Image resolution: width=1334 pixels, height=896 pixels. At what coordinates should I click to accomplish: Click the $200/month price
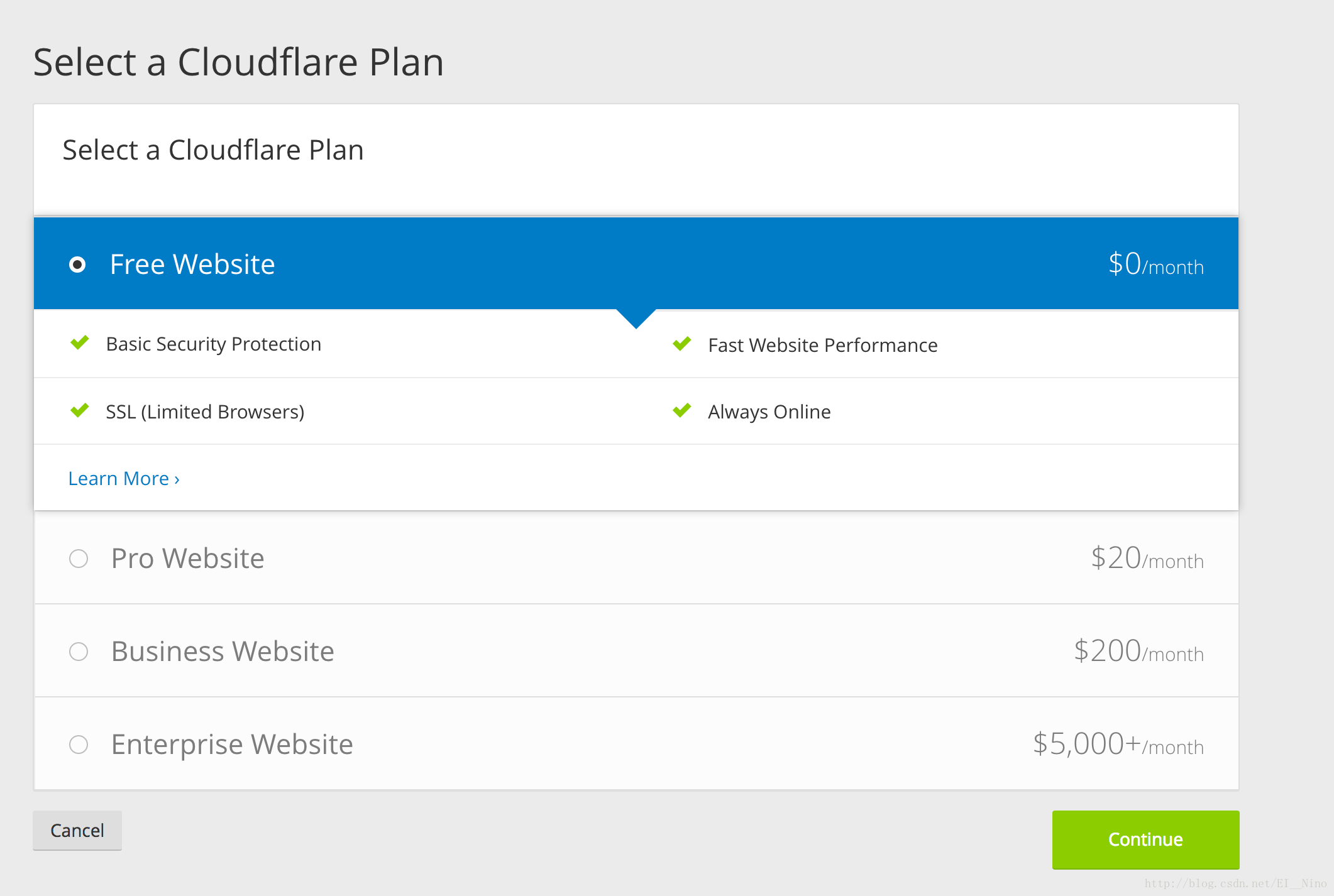click(1138, 651)
